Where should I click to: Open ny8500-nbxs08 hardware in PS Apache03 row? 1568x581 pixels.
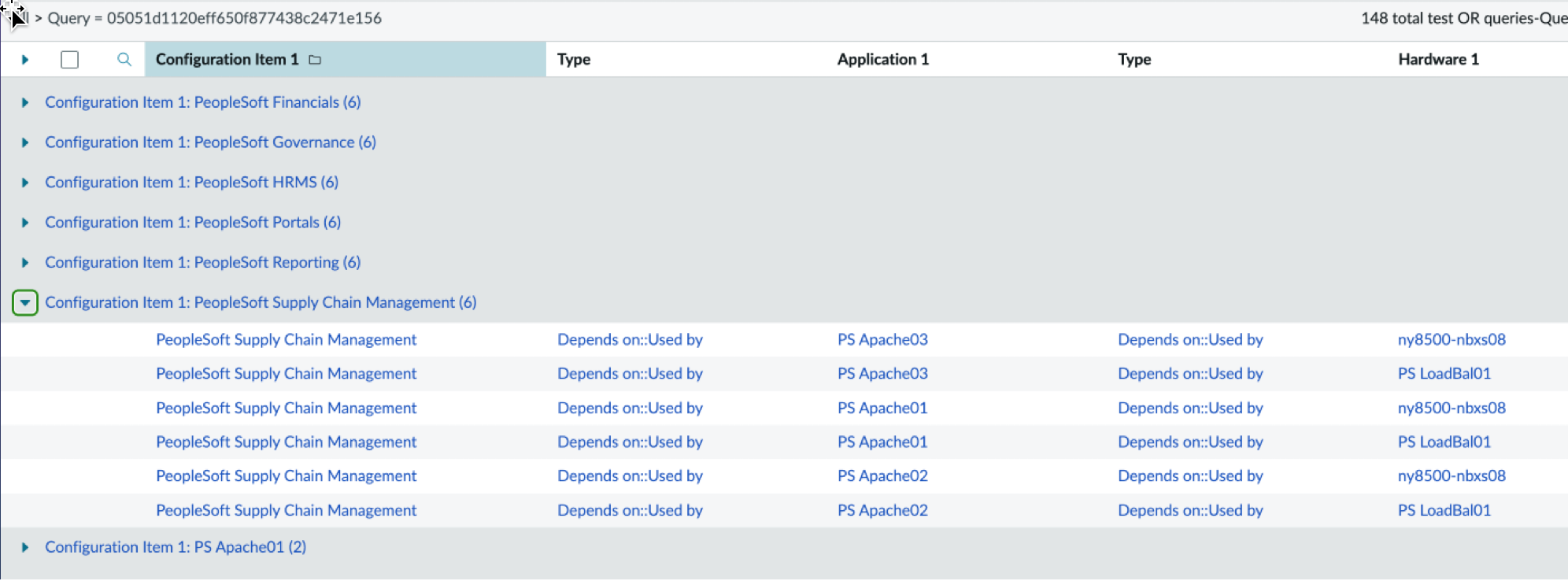tap(1452, 340)
